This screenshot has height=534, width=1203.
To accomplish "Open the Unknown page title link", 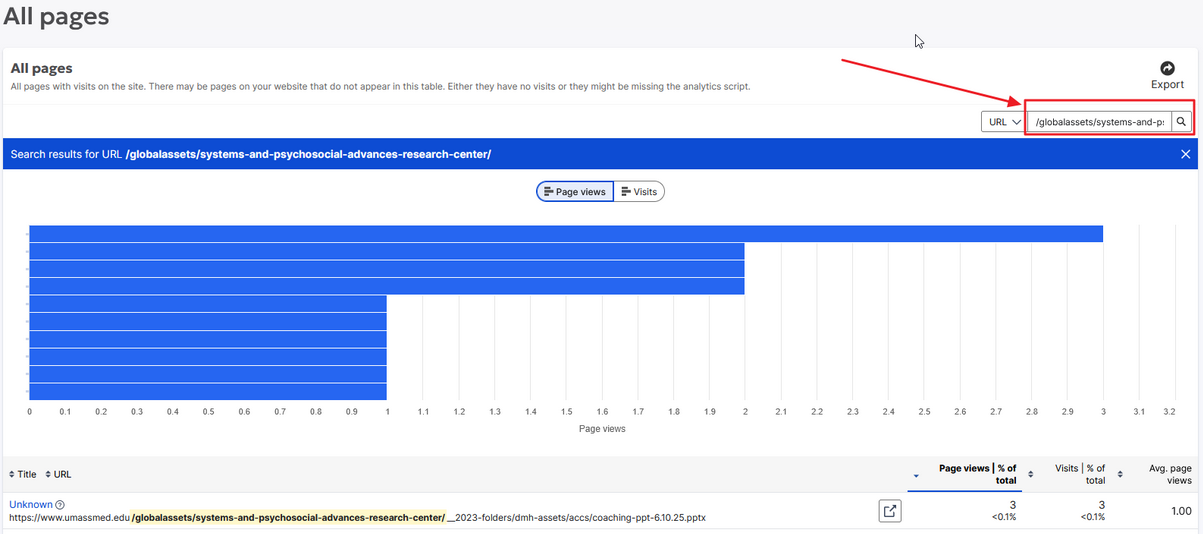I will (x=30, y=505).
